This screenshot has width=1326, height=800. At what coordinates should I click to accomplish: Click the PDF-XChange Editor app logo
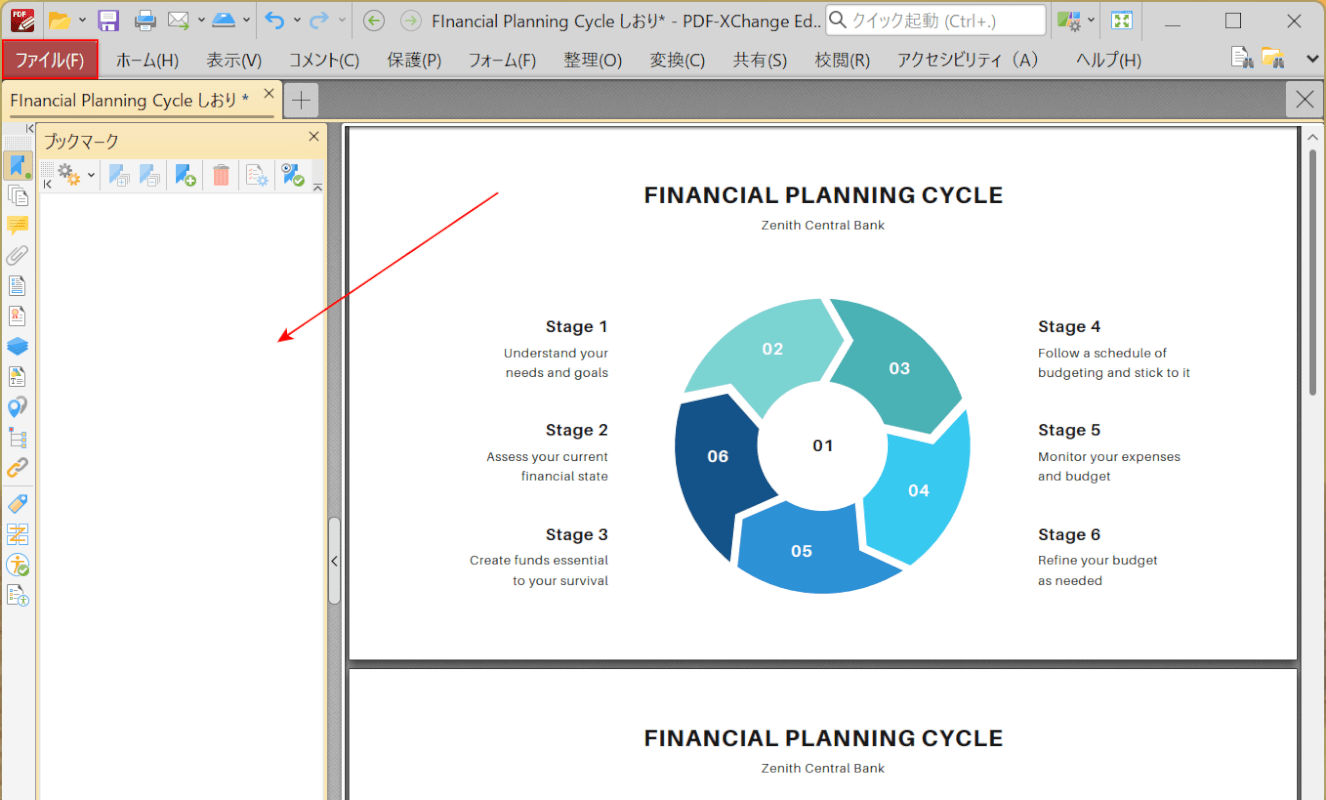[22, 20]
